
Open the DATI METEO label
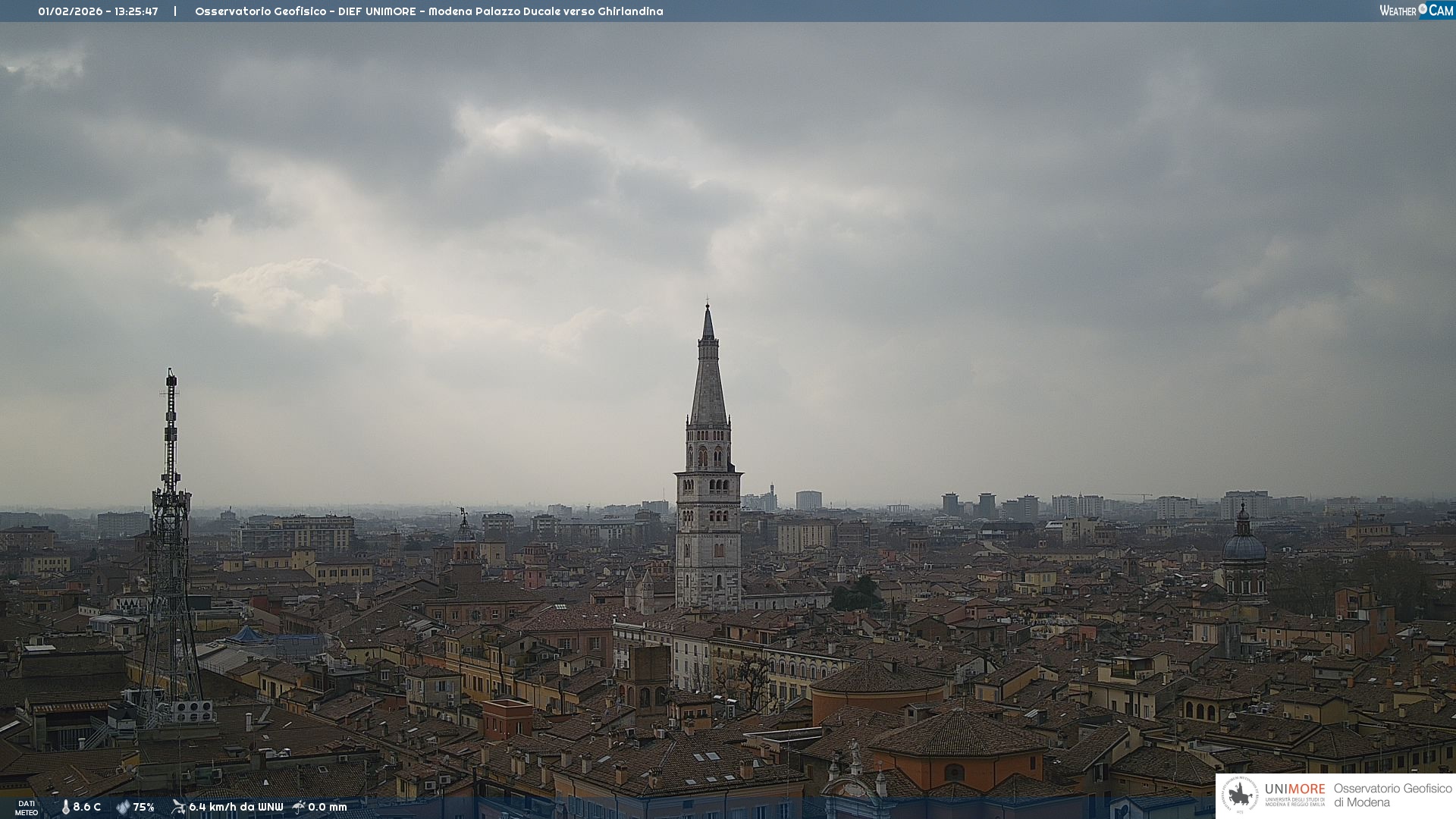click(27, 808)
